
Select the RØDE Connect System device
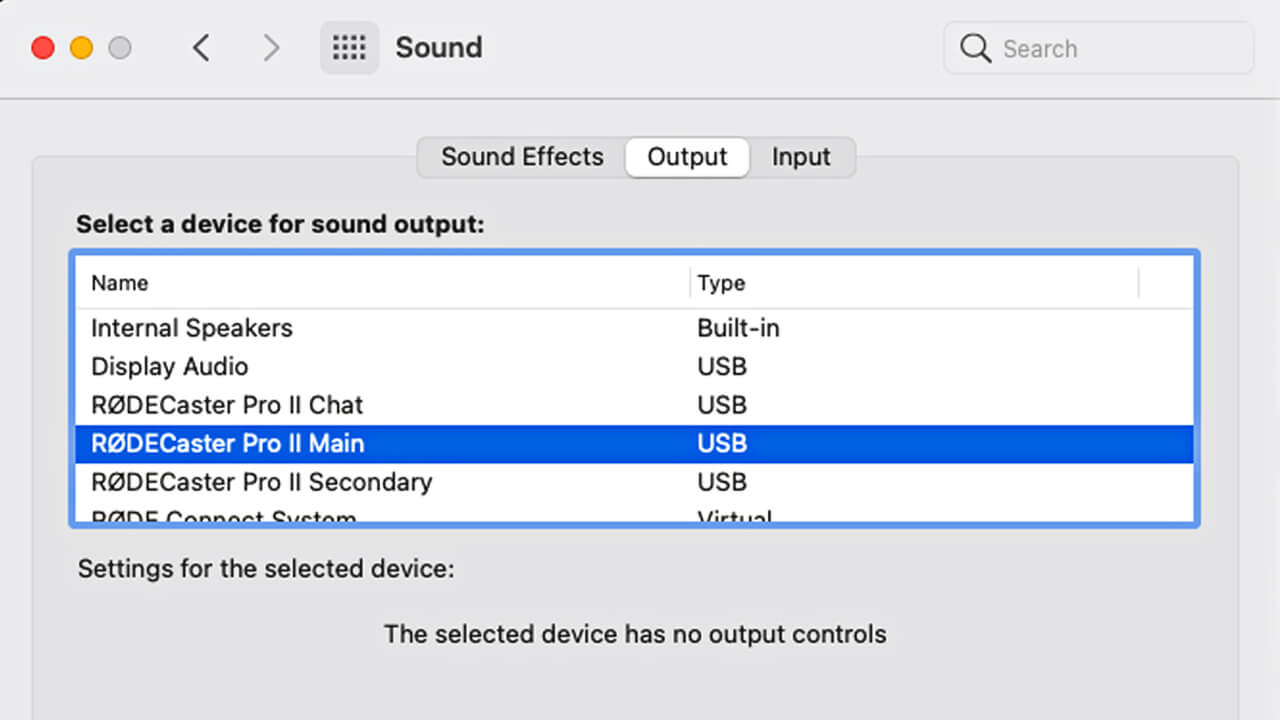pos(224,518)
